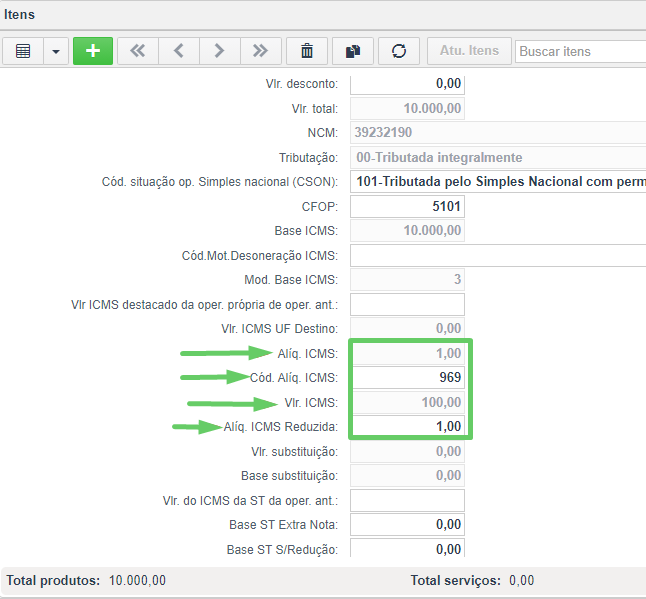Open the Tributação dropdown field
This screenshot has height=599, width=646.
pos(498,157)
